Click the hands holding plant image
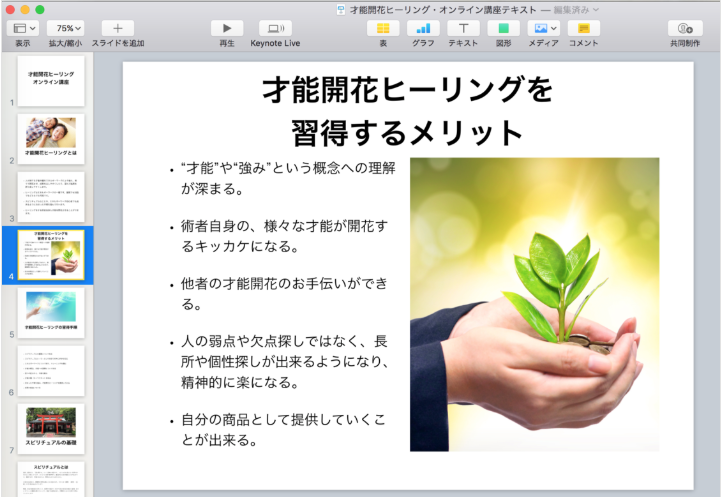 534,304
